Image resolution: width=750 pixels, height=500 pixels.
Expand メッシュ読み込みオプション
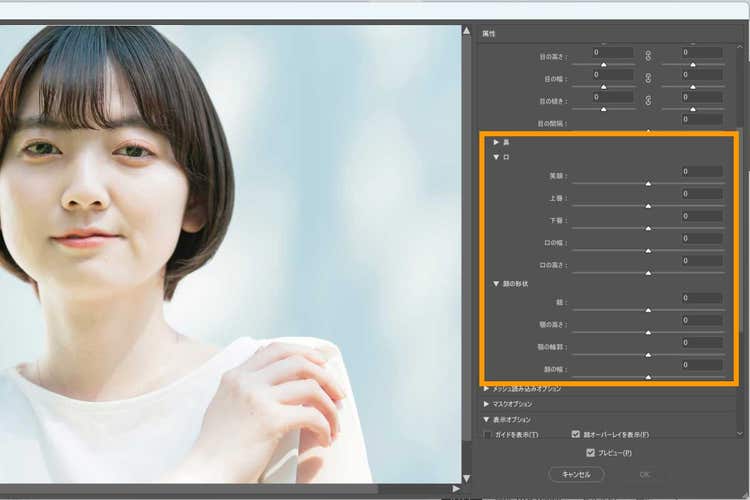(x=486, y=389)
